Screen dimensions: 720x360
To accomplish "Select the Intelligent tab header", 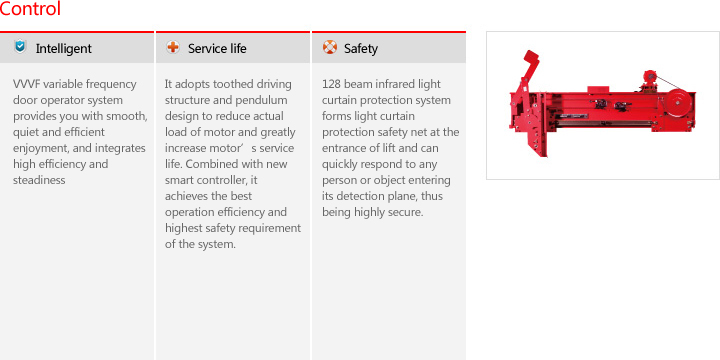I will tap(77, 47).
